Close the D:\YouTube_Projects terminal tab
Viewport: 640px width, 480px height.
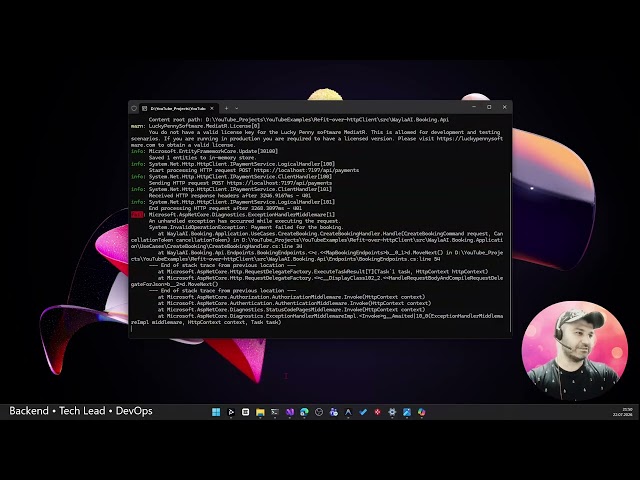tap(212, 109)
